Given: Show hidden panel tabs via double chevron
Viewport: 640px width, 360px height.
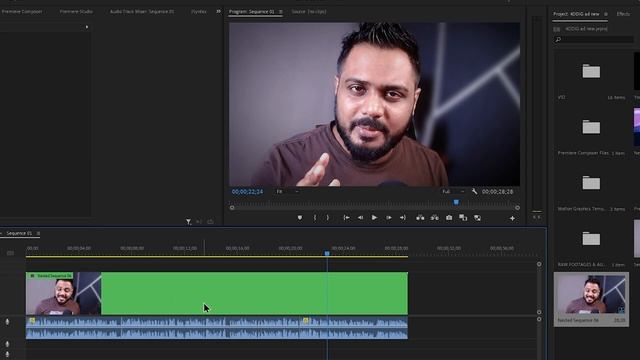Looking at the screenshot, I should (x=218, y=11).
